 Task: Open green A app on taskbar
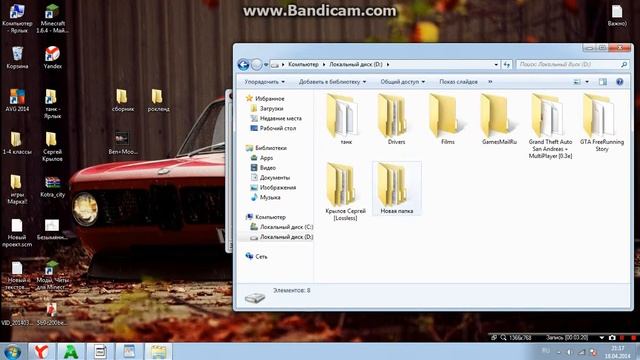[71, 351]
